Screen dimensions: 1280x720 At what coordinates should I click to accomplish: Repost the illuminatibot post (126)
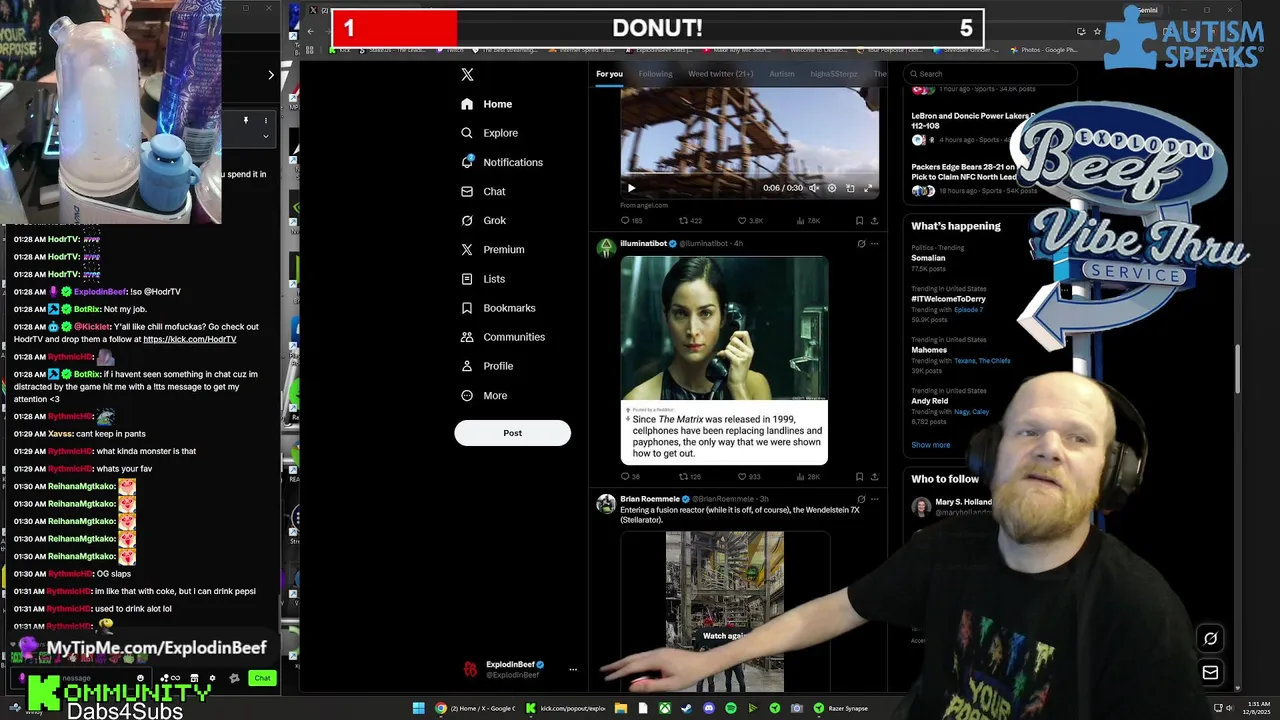pyautogui.click(x=690, y=477)
